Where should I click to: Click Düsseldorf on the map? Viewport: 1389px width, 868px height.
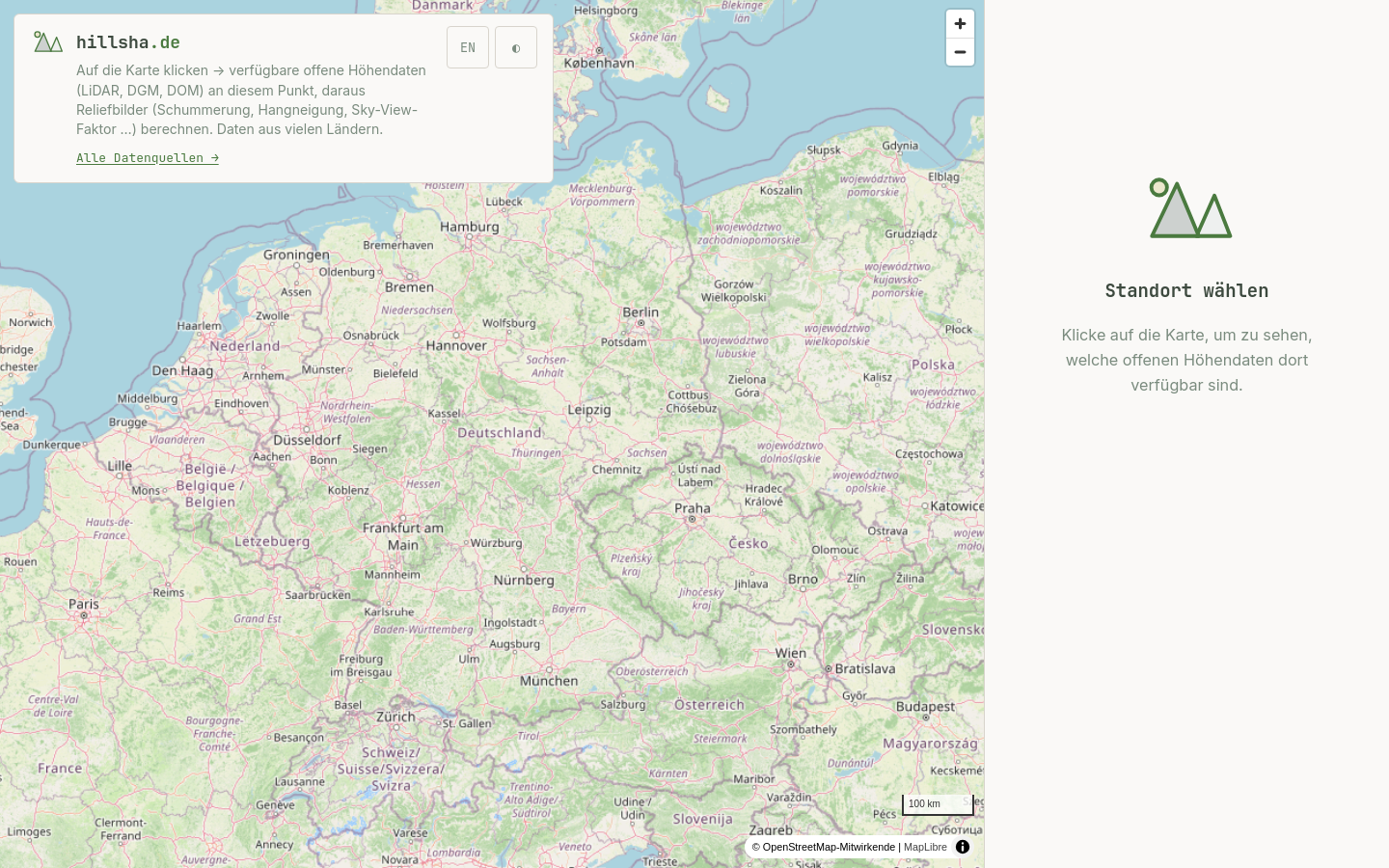click(307, 440)
